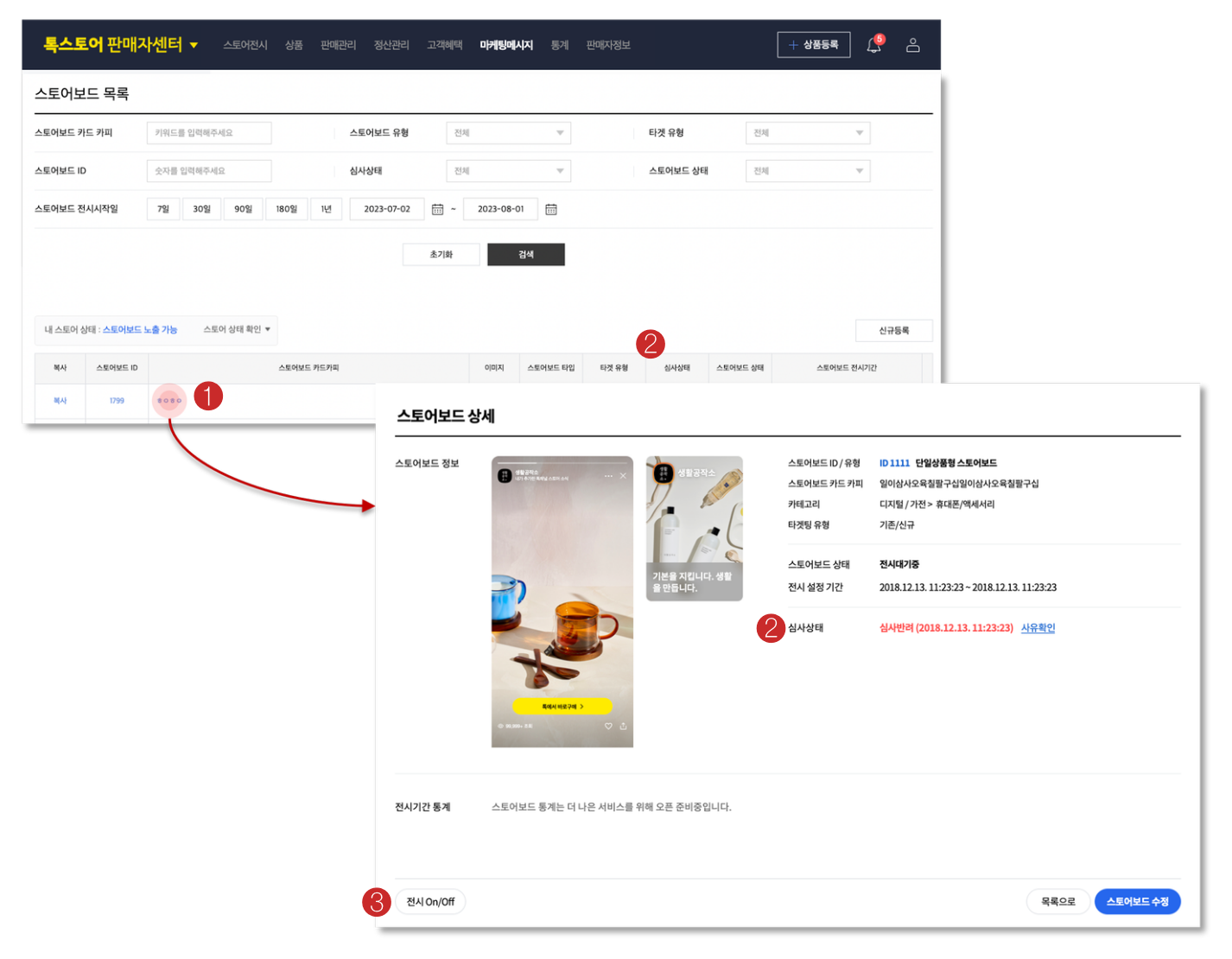Click the heart icon on story preview

(608, 726)
